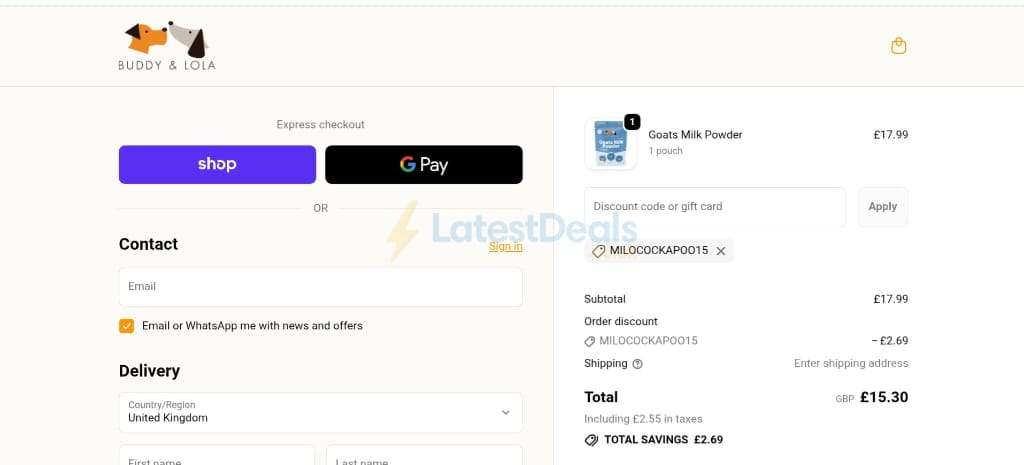Open the shipping info help icon
1024x465 pixels.
coord(637,364)
